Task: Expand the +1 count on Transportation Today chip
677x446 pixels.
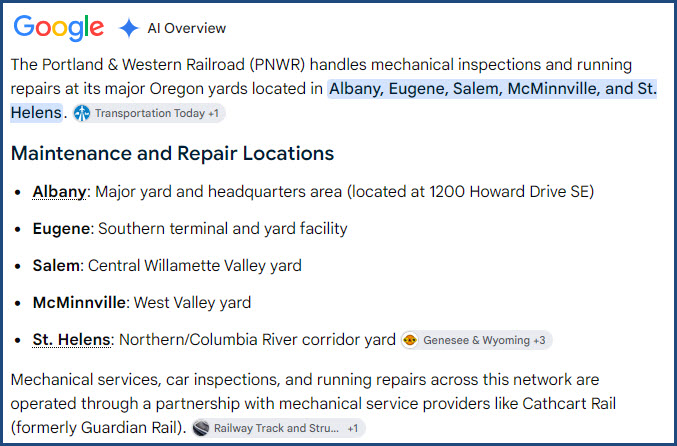Action: click(x=213, y=113)
